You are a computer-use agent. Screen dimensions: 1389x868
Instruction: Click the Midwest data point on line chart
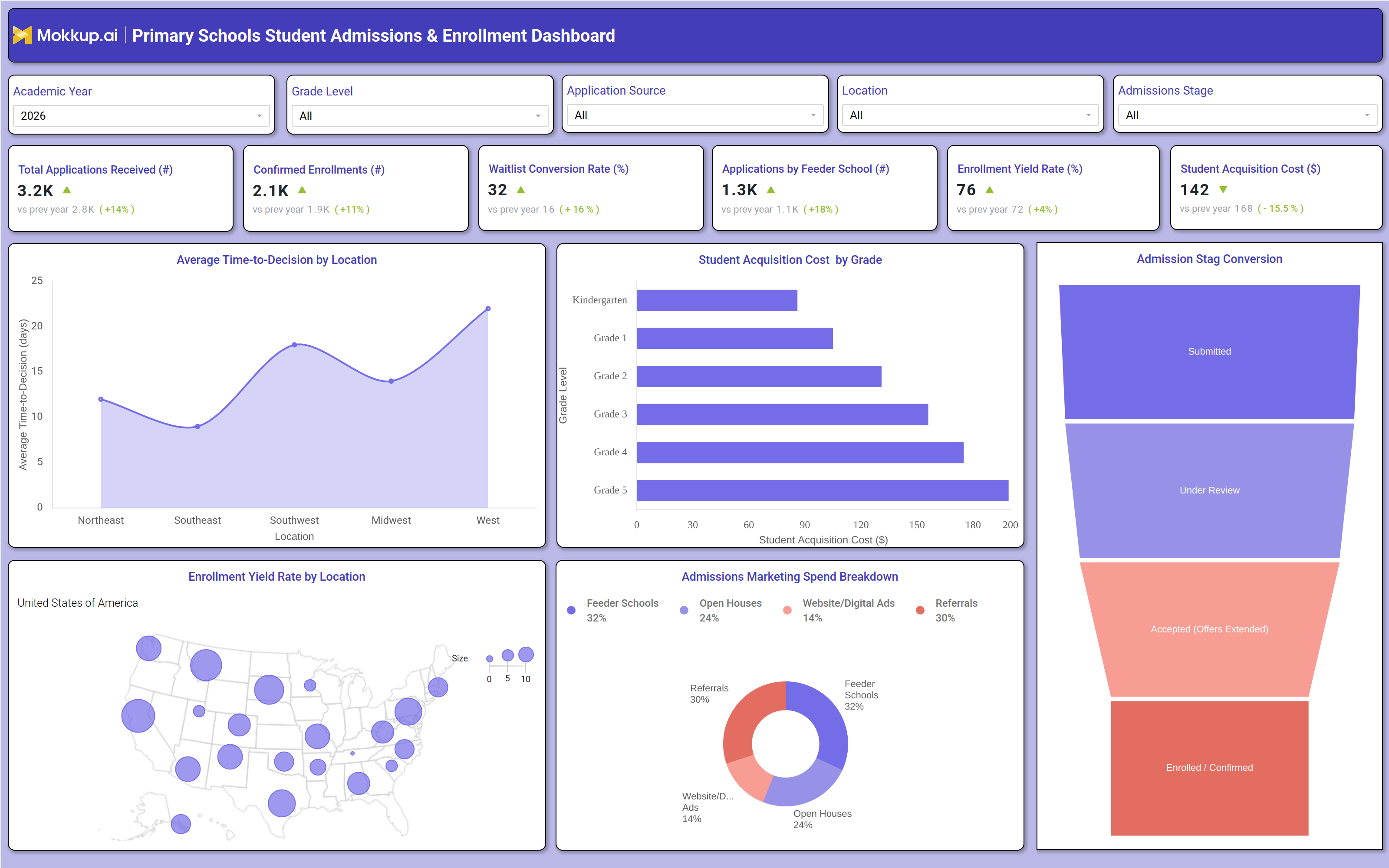(391, 381)
